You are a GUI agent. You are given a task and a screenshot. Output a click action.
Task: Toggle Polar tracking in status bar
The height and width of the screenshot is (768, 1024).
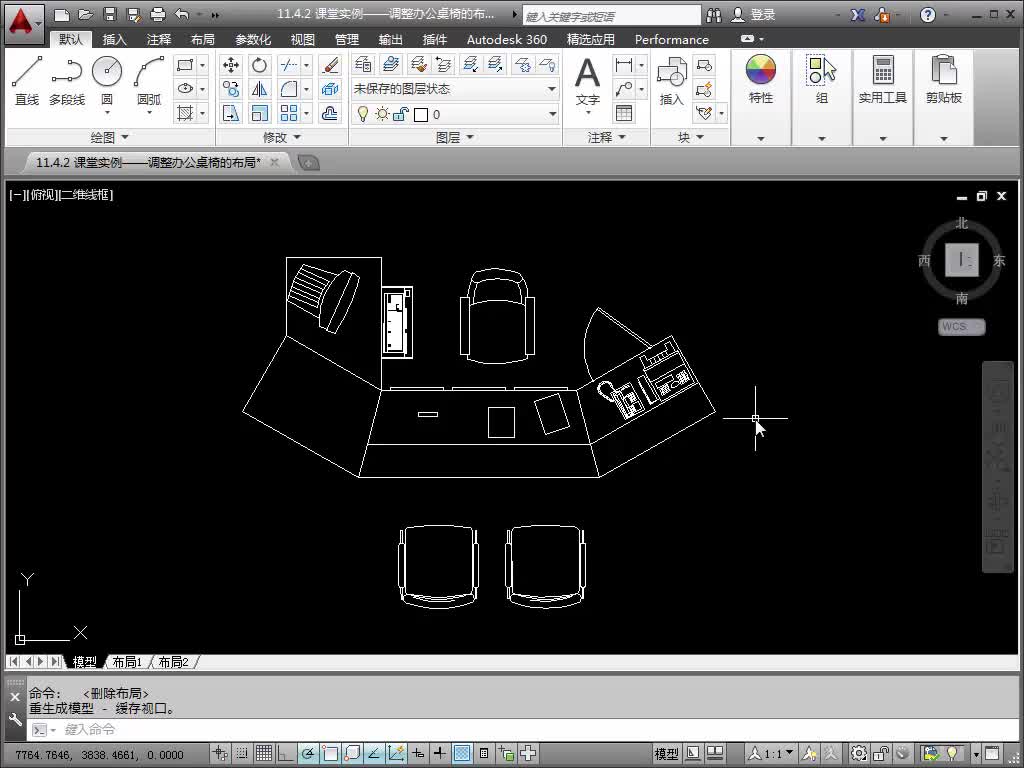pos(308,754)
